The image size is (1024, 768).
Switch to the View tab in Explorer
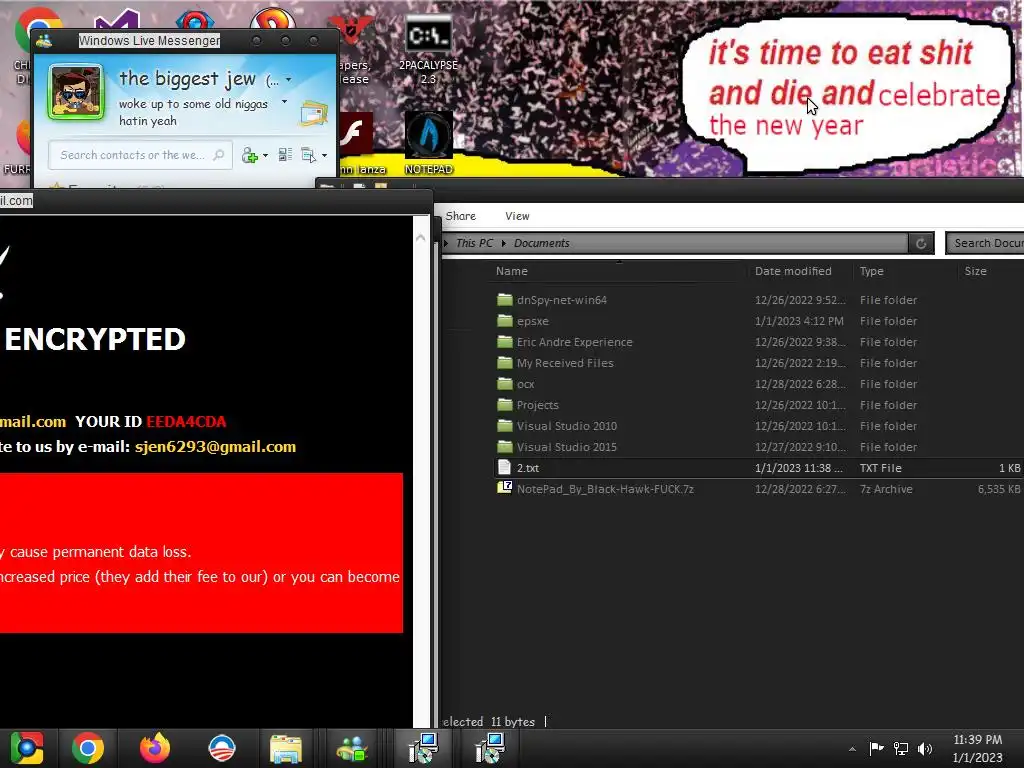coord(517,216)
